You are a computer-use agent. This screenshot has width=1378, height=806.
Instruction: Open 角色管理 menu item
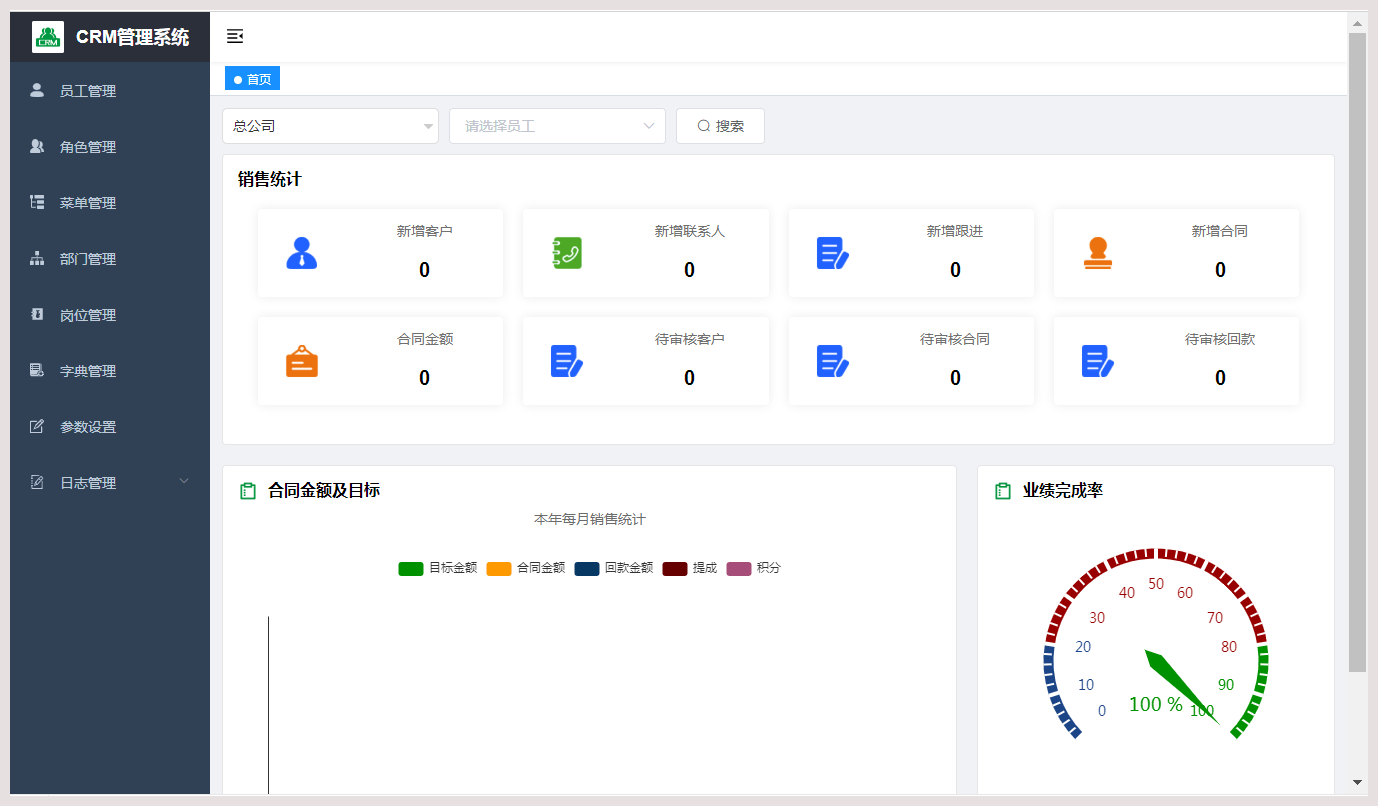[x=110, y=147]
